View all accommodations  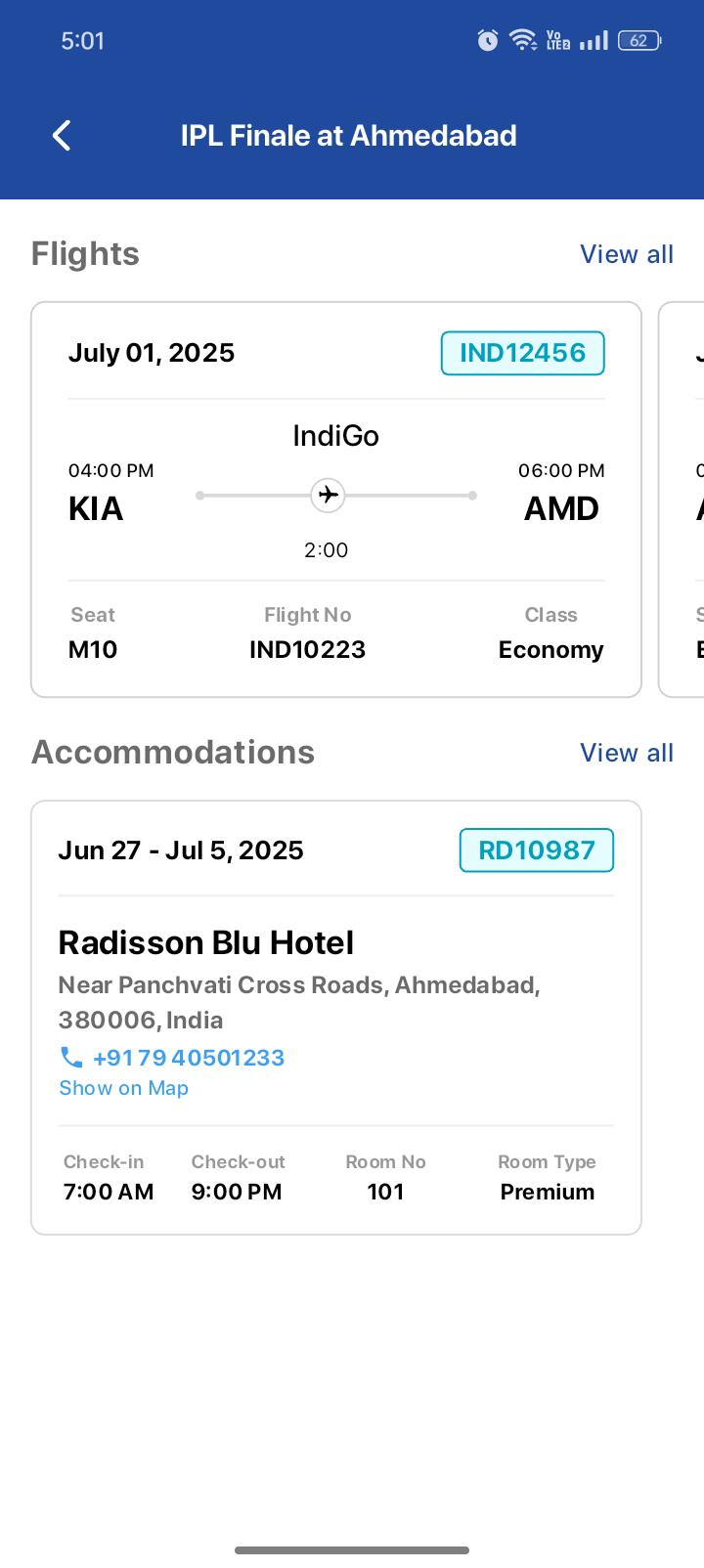coord(626,753)
